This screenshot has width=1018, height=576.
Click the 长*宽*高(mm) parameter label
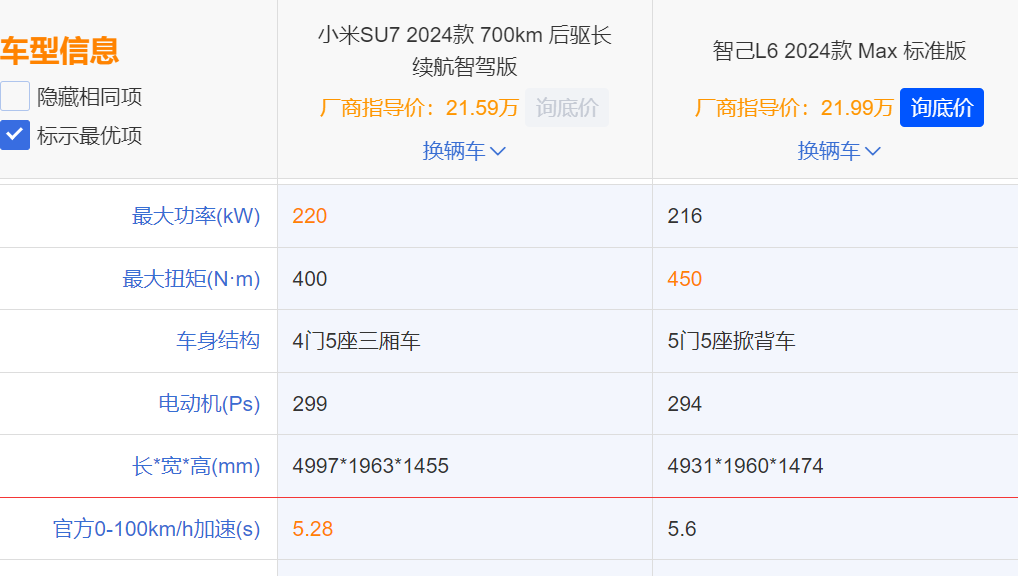click(x=196, y=466)
